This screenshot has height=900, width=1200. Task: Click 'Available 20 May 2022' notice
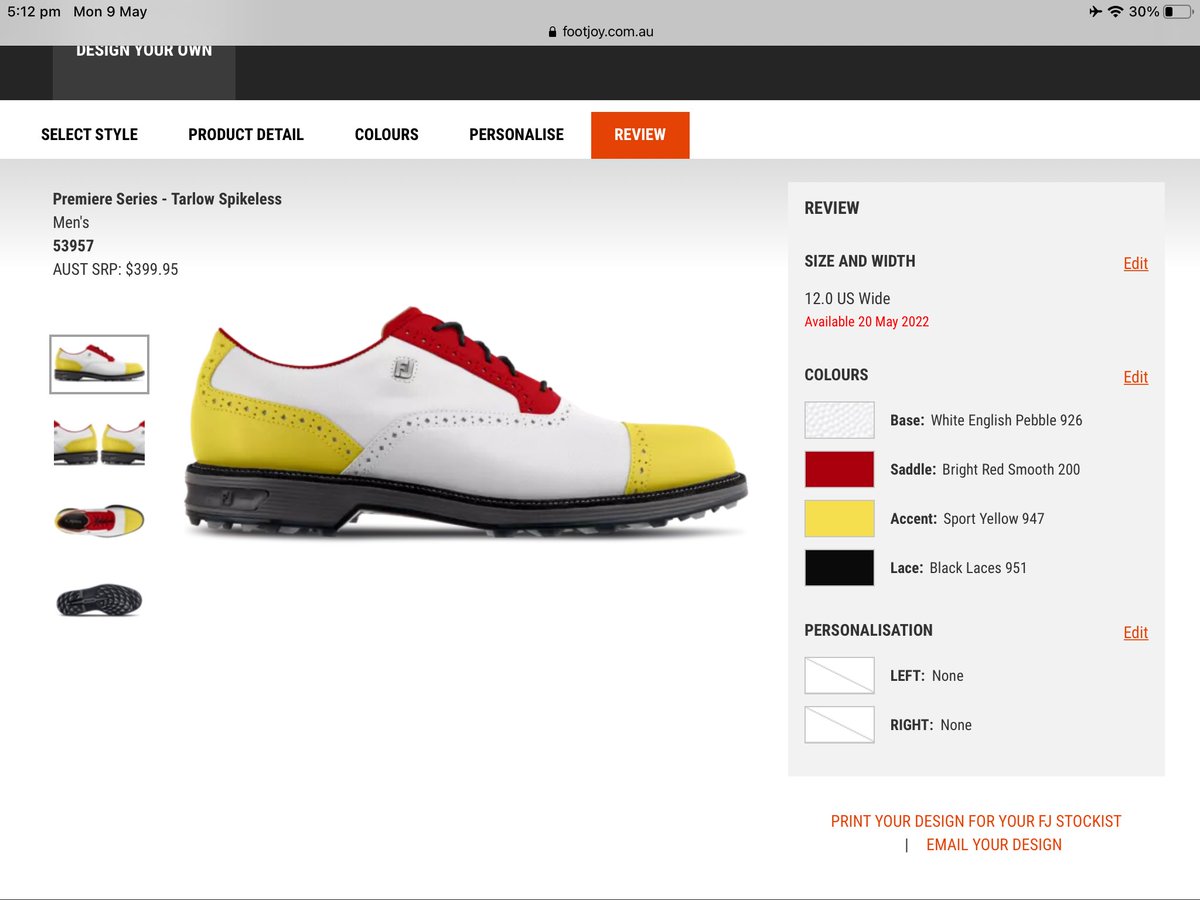867,322
